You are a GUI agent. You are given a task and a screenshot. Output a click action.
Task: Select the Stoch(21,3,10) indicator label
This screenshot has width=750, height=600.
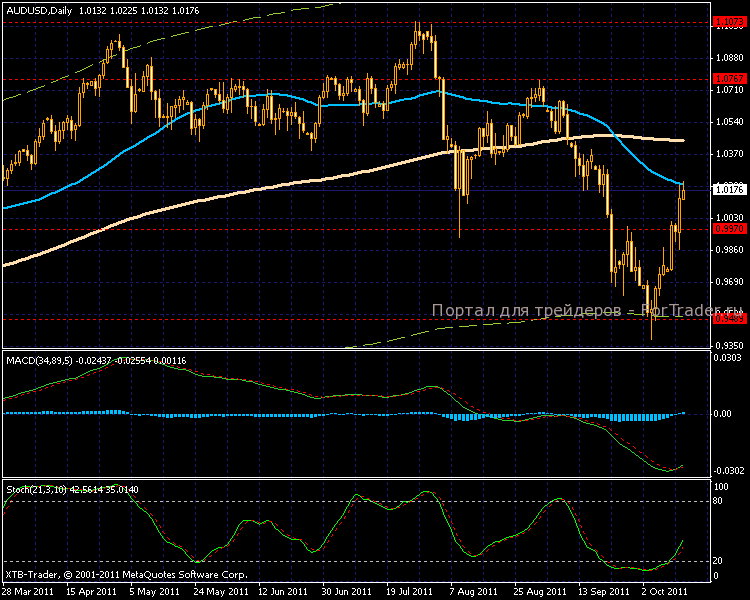coord(36,490)
